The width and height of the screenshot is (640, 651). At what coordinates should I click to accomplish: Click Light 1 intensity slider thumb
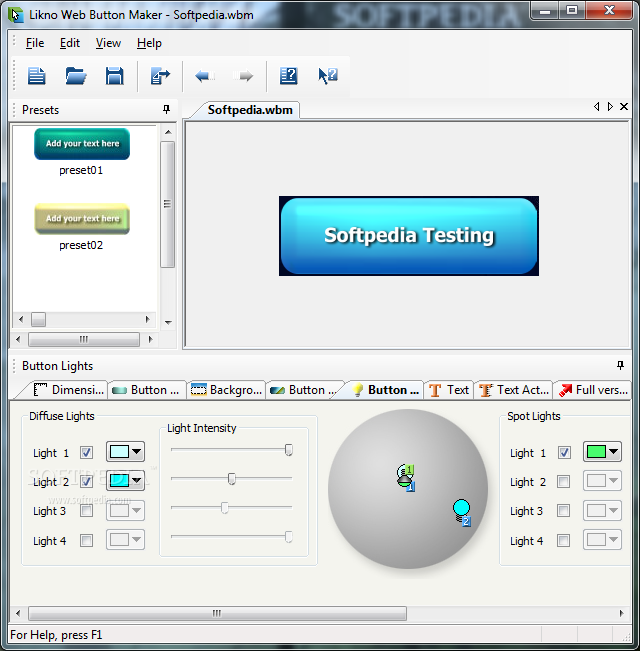coord(289,450)
